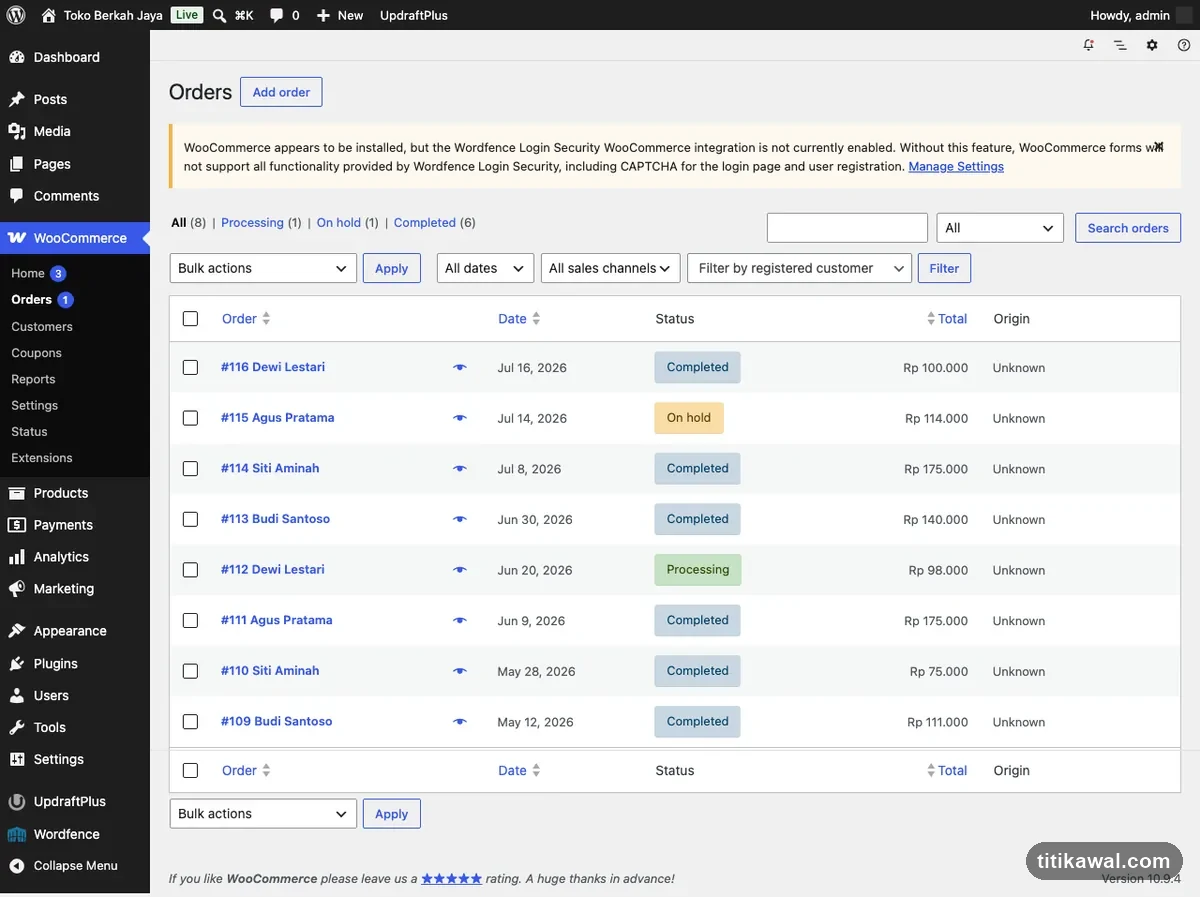Check the box for order #116
Screen dimensions: 1200x897
(190, 367)
